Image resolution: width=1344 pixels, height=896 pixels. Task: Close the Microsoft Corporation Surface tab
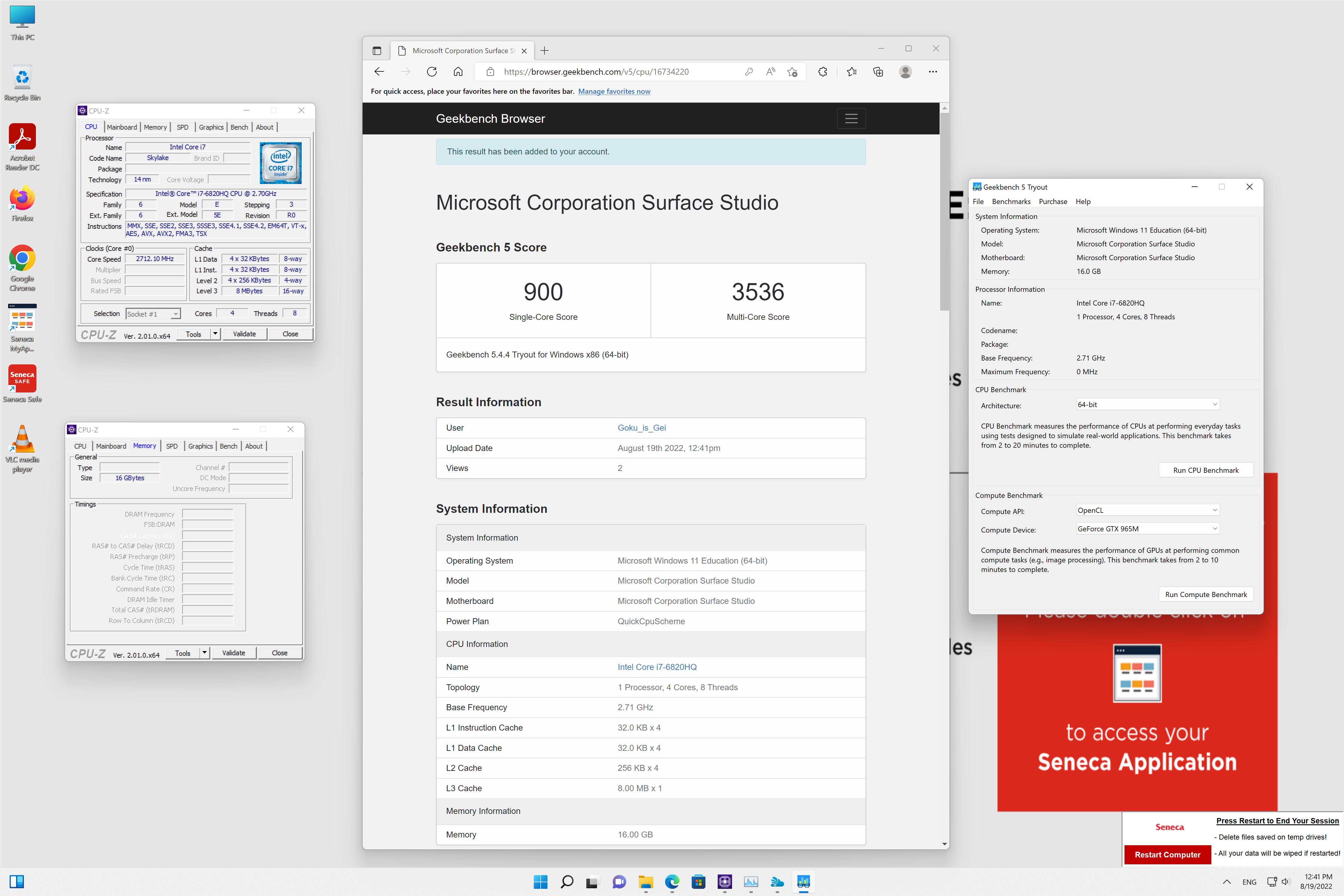click(x=524, y=51)
